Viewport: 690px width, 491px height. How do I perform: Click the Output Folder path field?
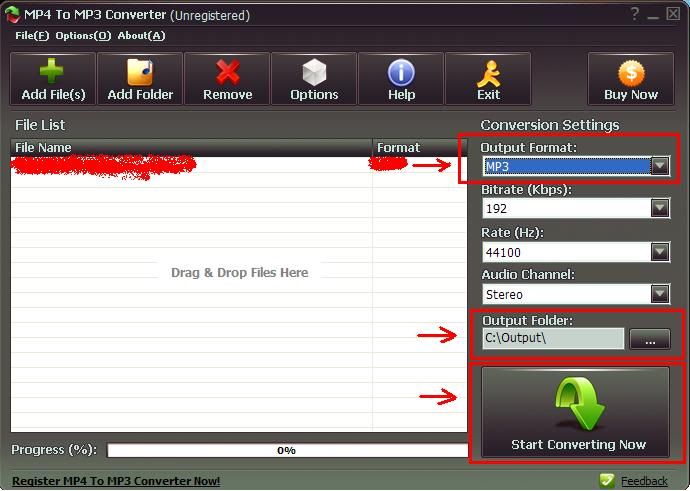553,338
